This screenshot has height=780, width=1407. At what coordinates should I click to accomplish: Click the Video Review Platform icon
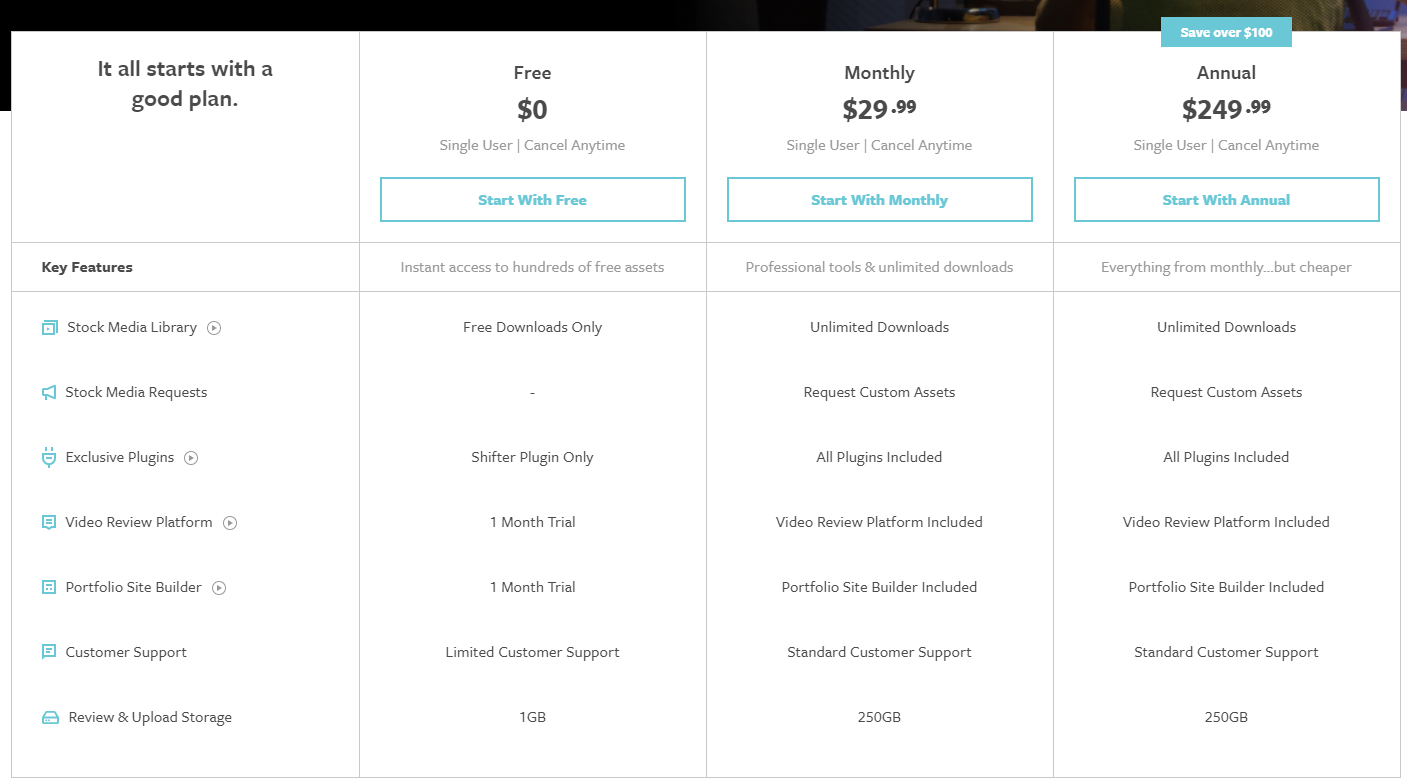pyautogui.click(x=49, y=523)
